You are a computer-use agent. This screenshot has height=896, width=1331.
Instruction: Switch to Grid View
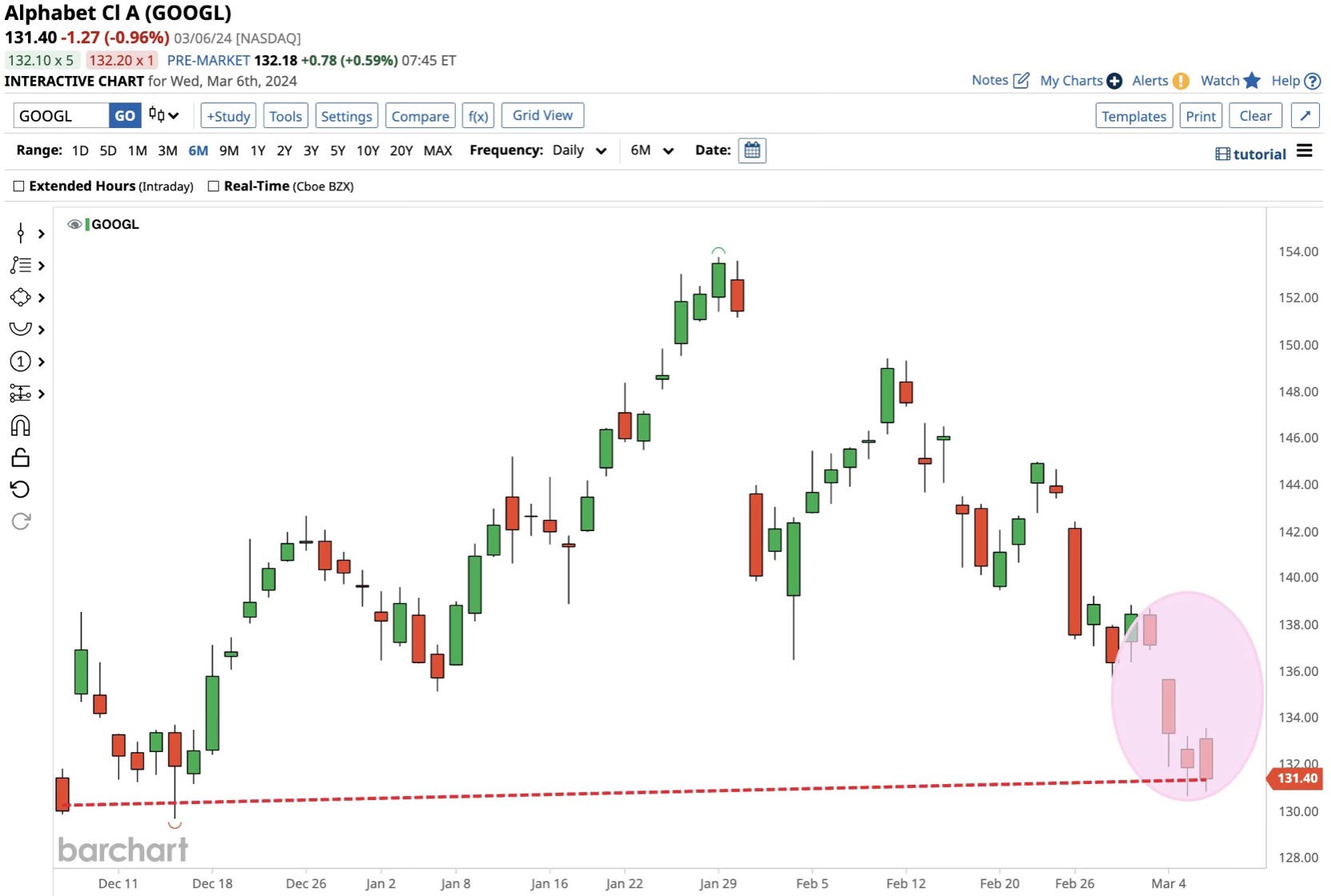pos(542,115)
